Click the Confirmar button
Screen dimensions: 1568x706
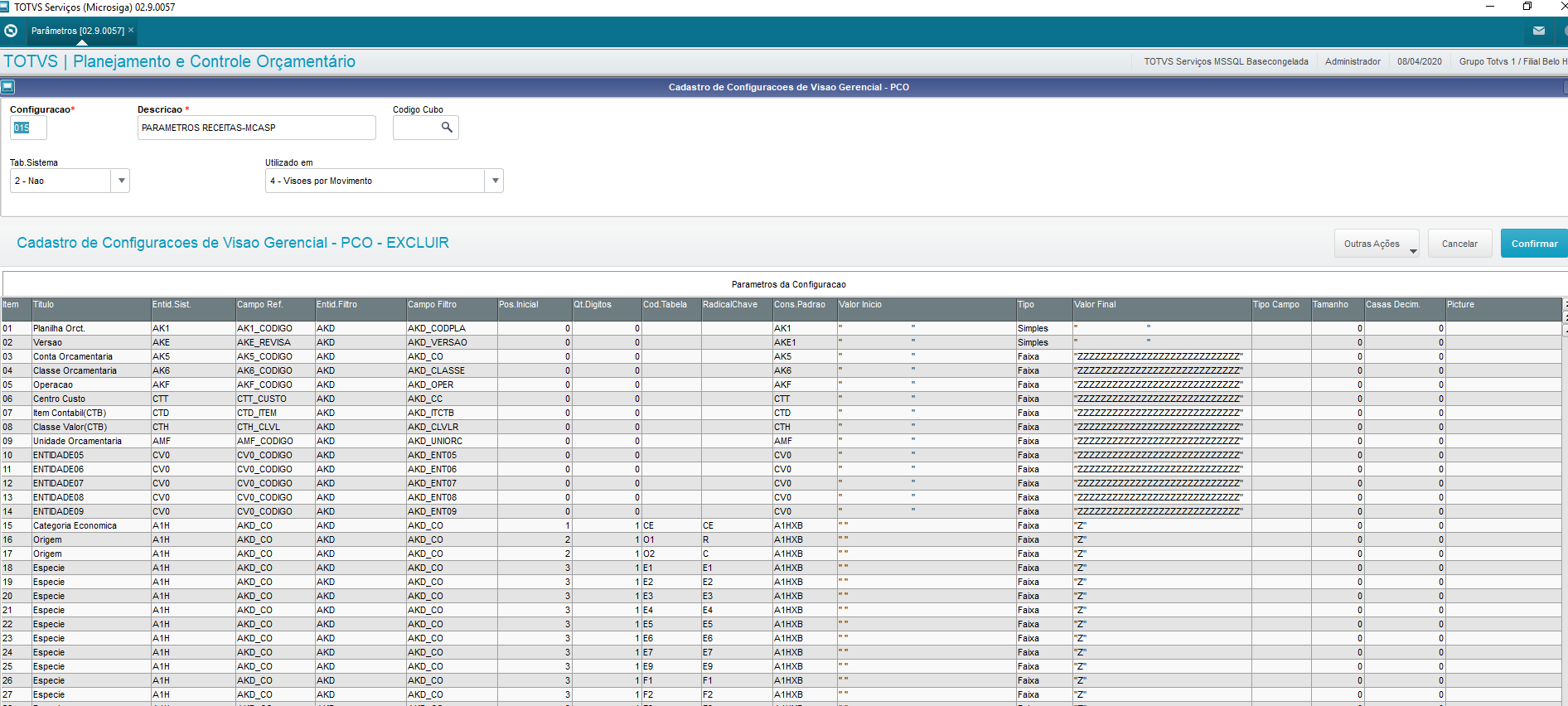[1534, 244]
